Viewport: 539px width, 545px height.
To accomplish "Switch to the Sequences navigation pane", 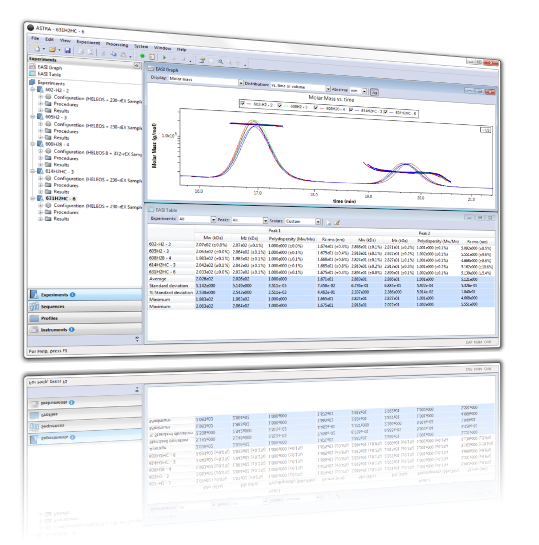I will click(x=85, y=307).
